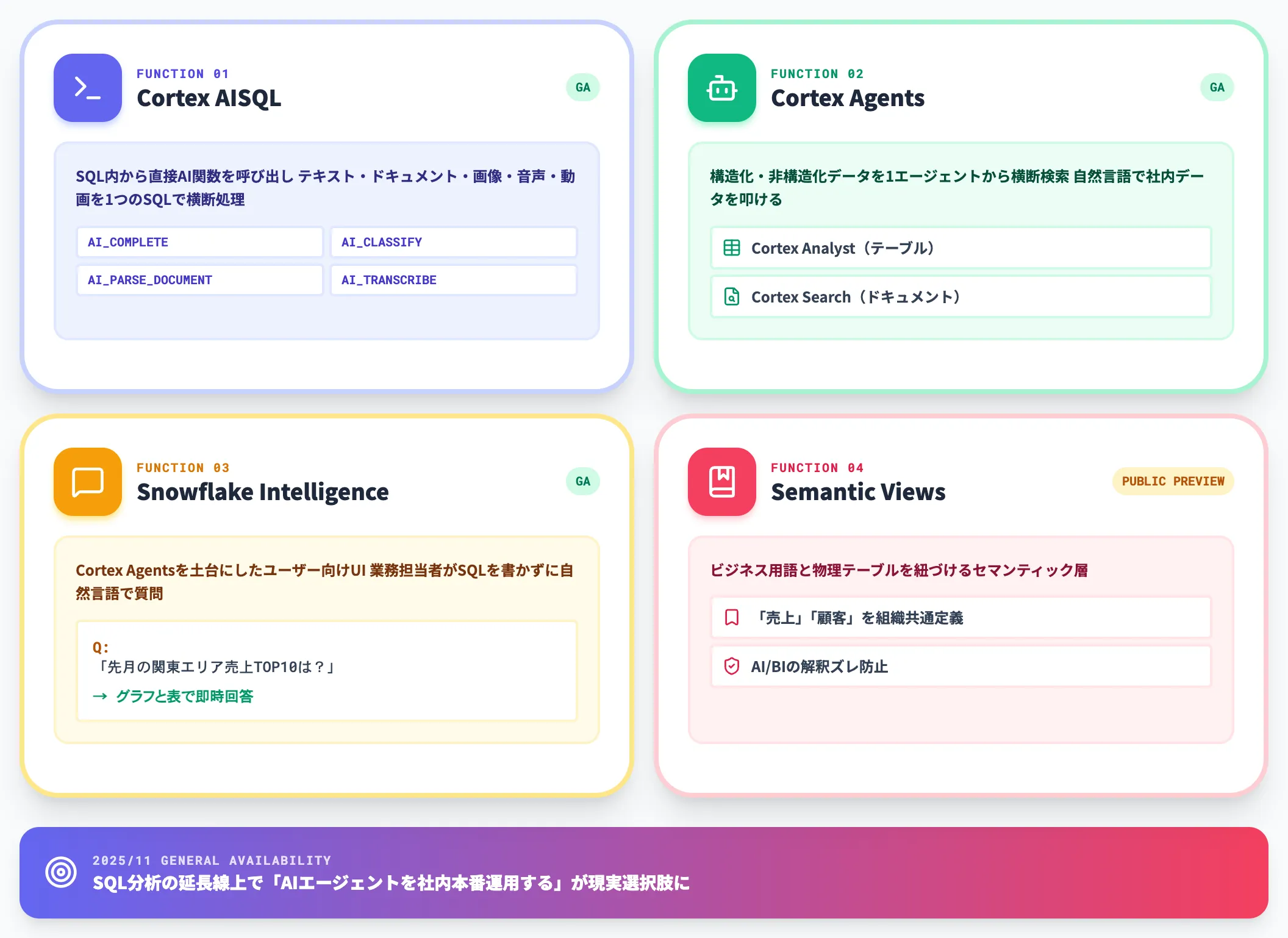Click the GA badge on Cortex AISQL card
Screen dimensions: 1288x938
[x=583, y=87]
